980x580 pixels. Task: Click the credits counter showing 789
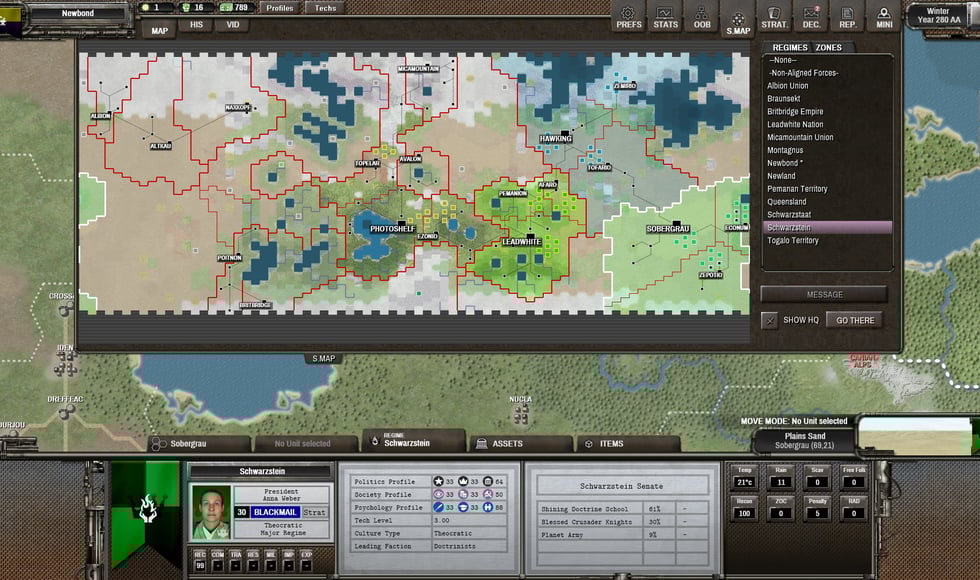click(x=235, y=8)
